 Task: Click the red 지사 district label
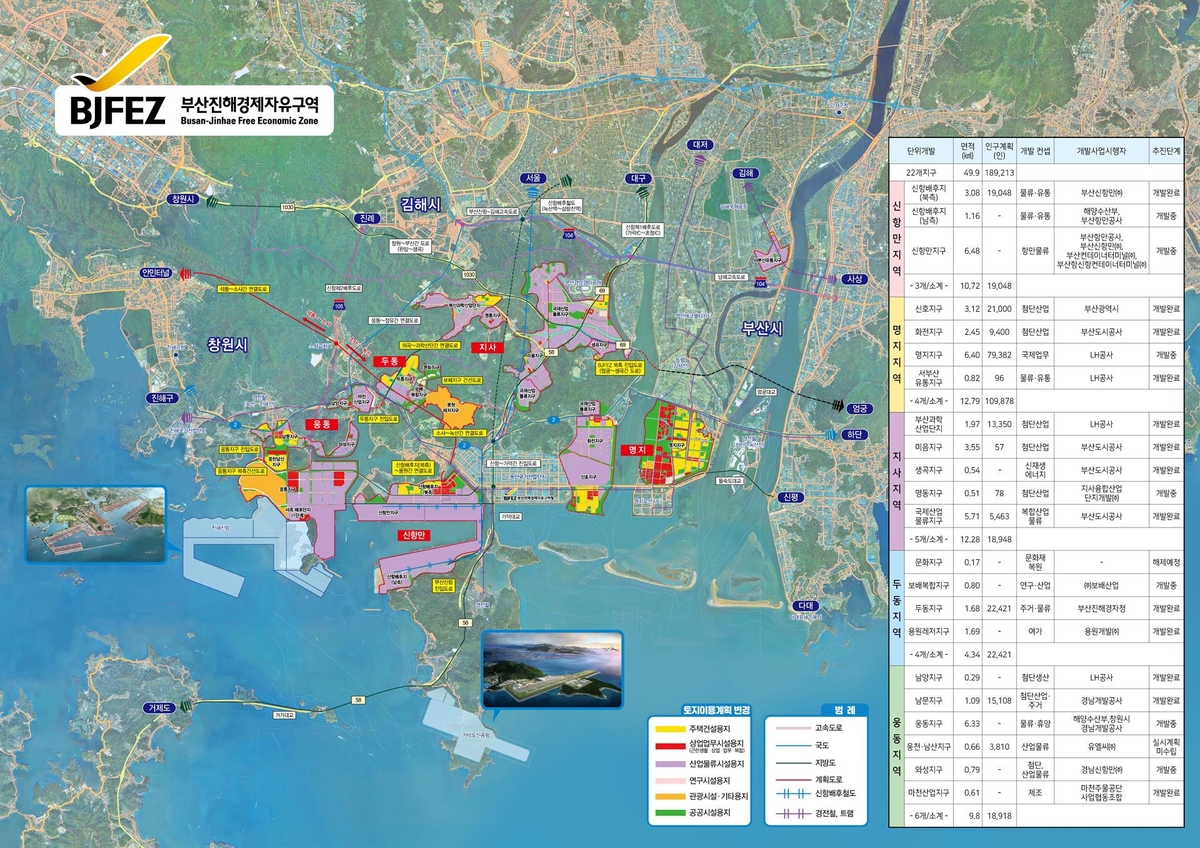[488, 348]
